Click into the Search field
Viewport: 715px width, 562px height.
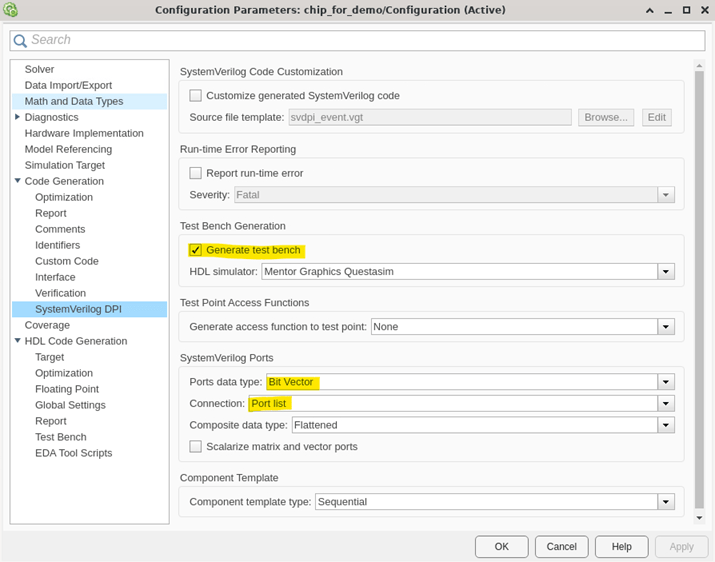point(360,40)
